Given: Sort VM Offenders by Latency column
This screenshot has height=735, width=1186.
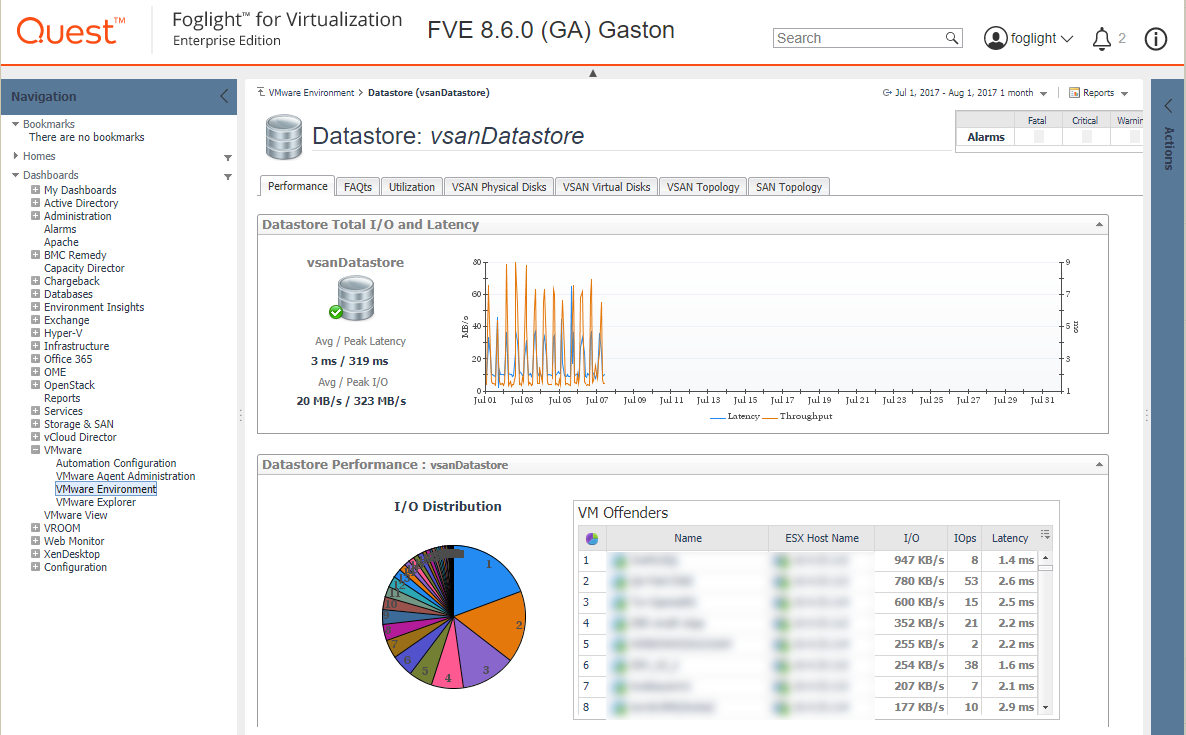Looking at the screenshot, I should click(1010, 538).
